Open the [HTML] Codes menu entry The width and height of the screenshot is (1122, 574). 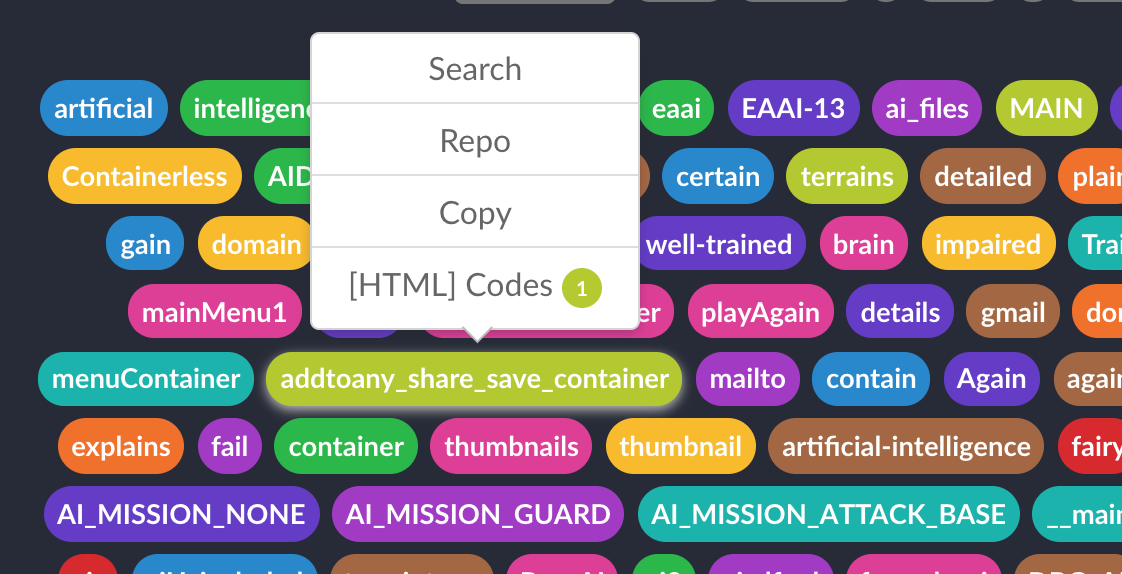pyautogui.click(x=474, y=287)
